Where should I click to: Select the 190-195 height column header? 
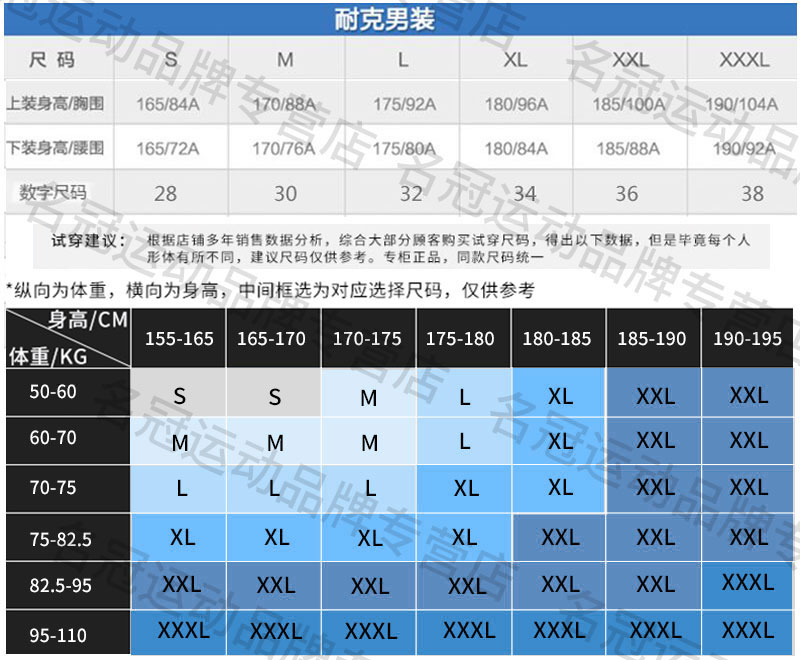pos(747,338)
